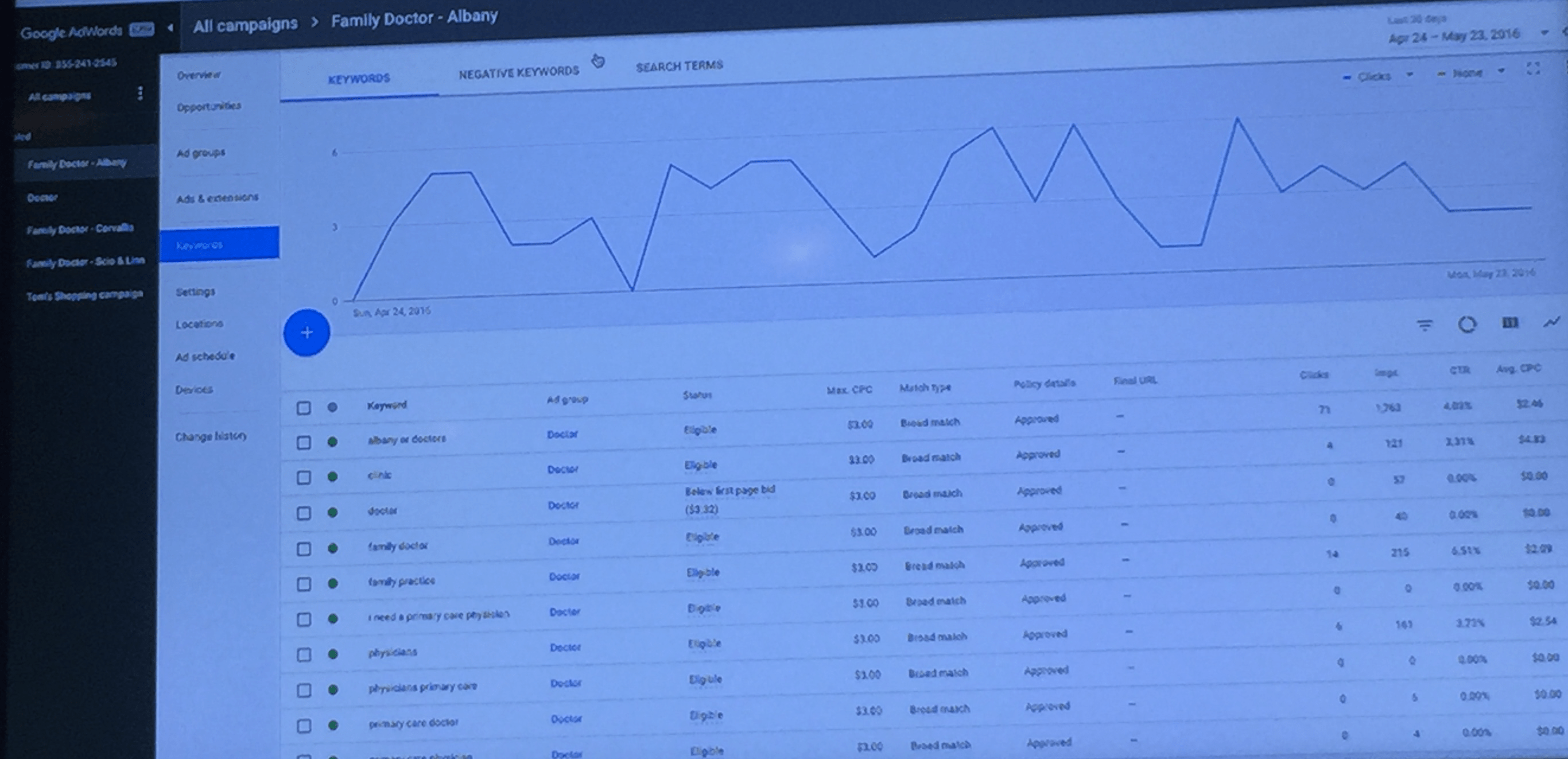Switch to the Keywords tab
1568x759 pixels.
click(x=359, y=79)
